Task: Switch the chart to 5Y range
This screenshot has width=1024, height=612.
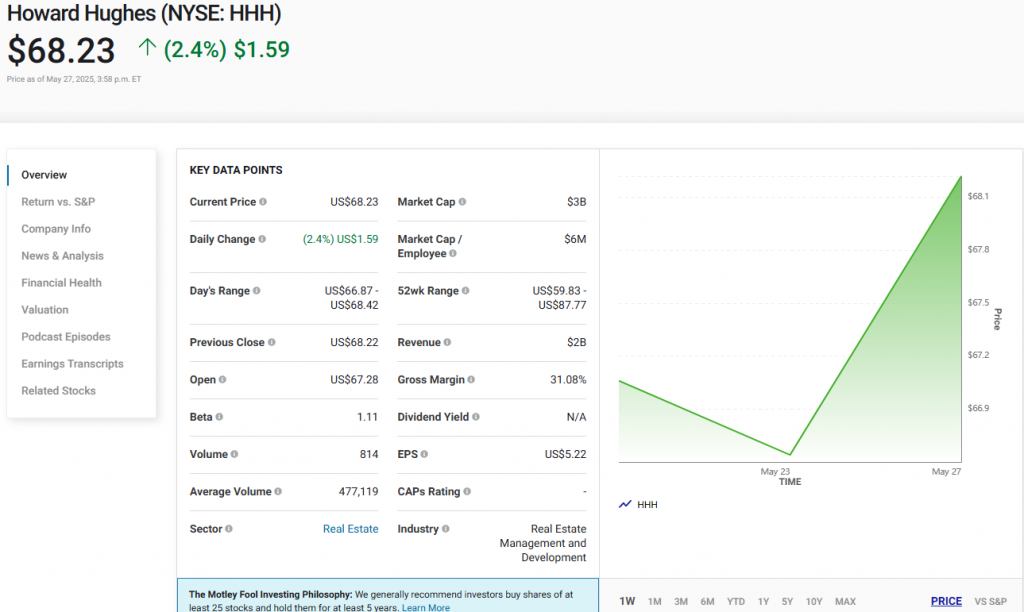Action: point(788,602)
